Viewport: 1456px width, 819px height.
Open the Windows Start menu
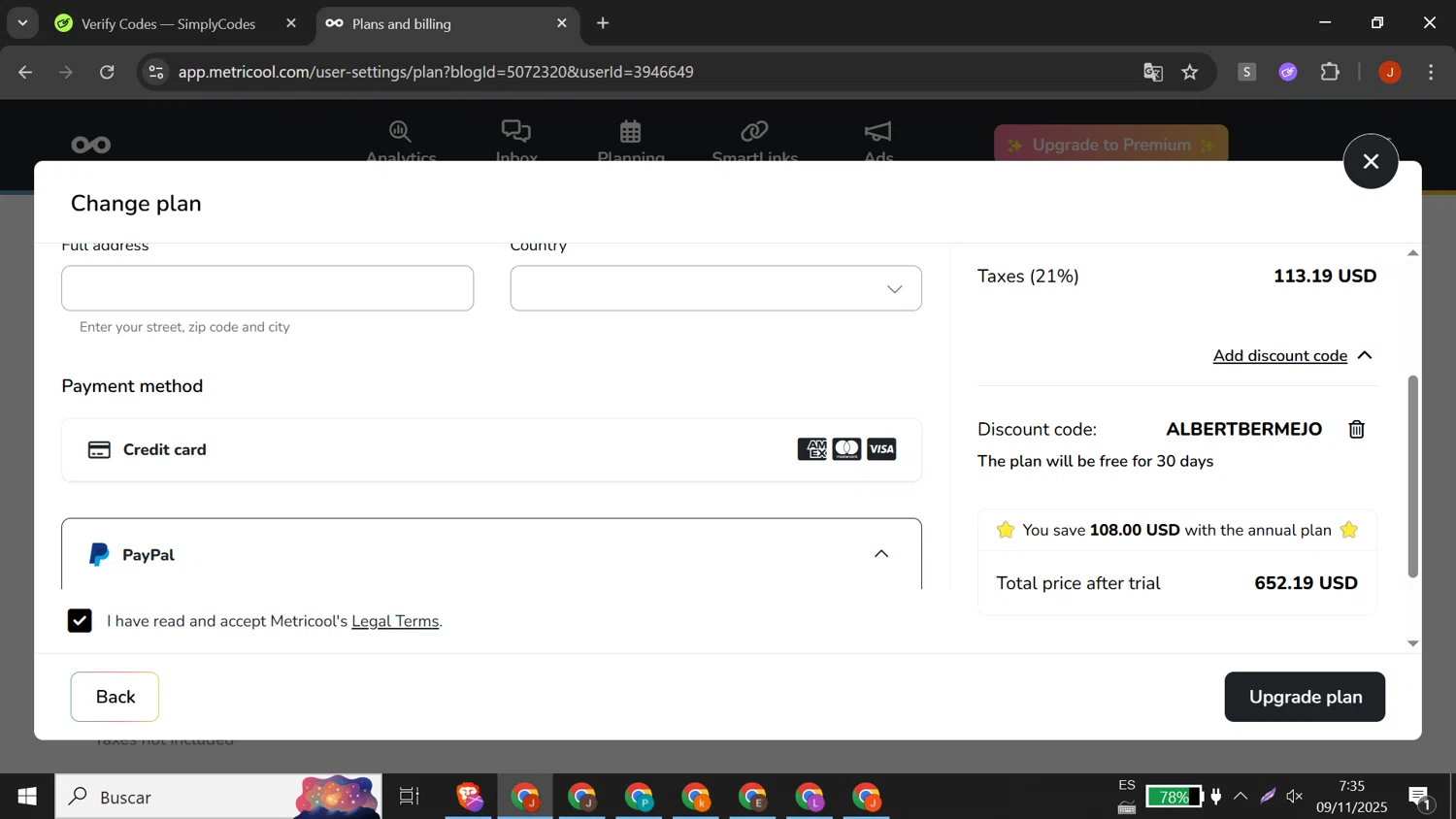pyautogui.click(x=27, y=797)
